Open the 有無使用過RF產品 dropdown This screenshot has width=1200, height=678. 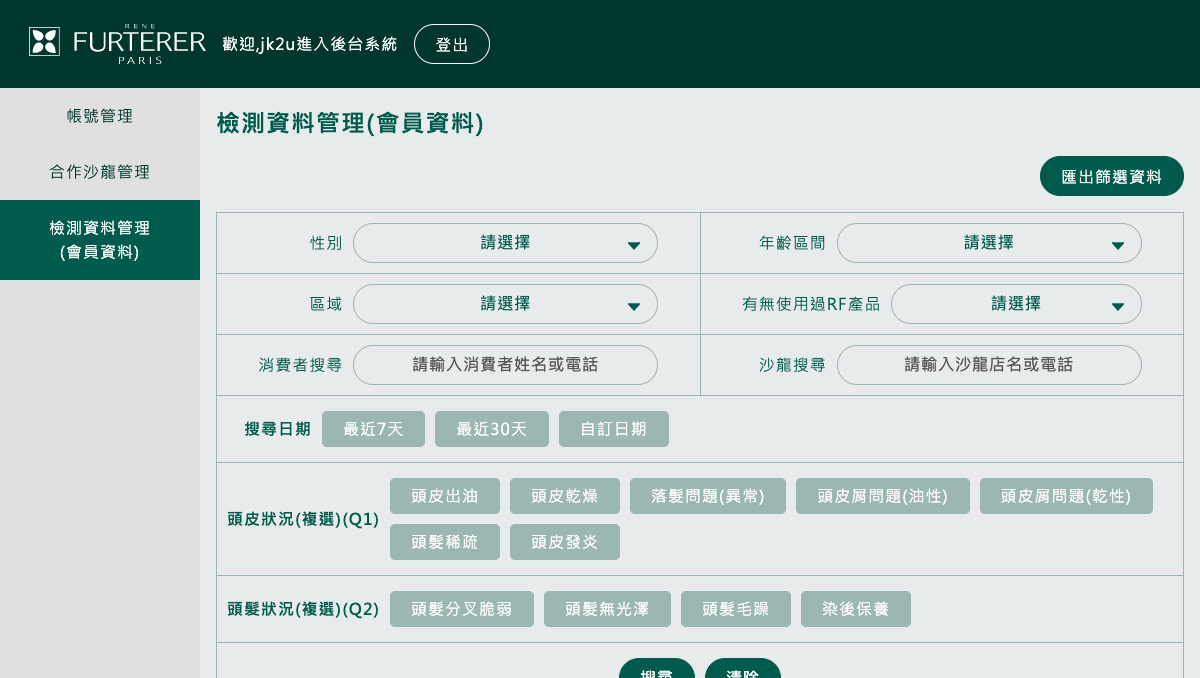(1016, 304)
